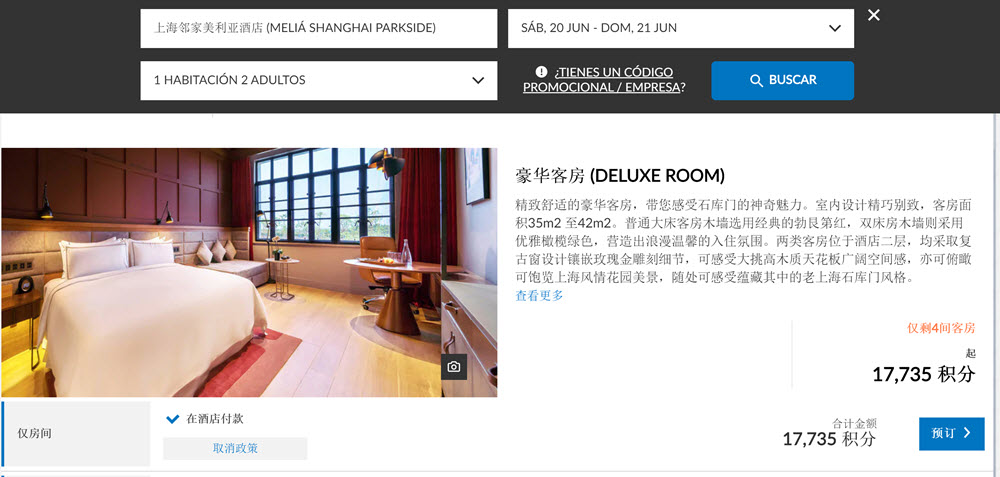Click the 1 HABITACIÓN 2 ADULTOS text

pos(230,80)
